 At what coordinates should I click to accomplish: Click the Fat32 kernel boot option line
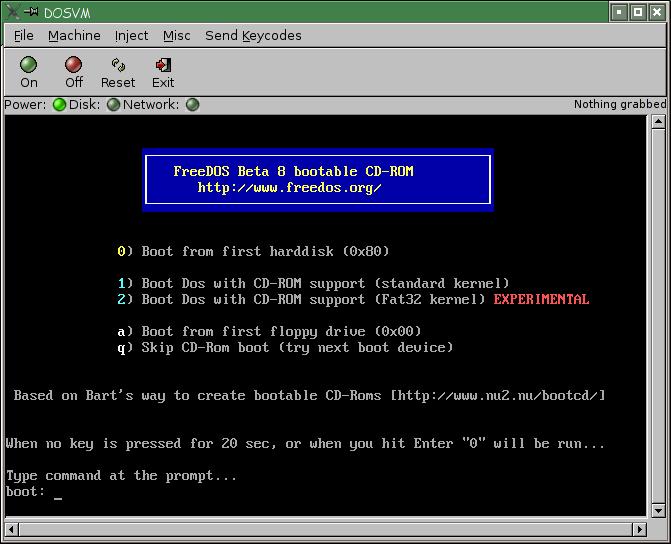coord(353,299)
